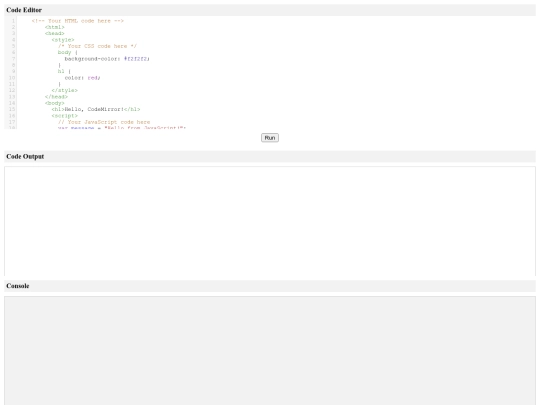Click the 'Hello, CodeMirror!' h1 line
Screen dimensions: 540x405
pos(96,109)
